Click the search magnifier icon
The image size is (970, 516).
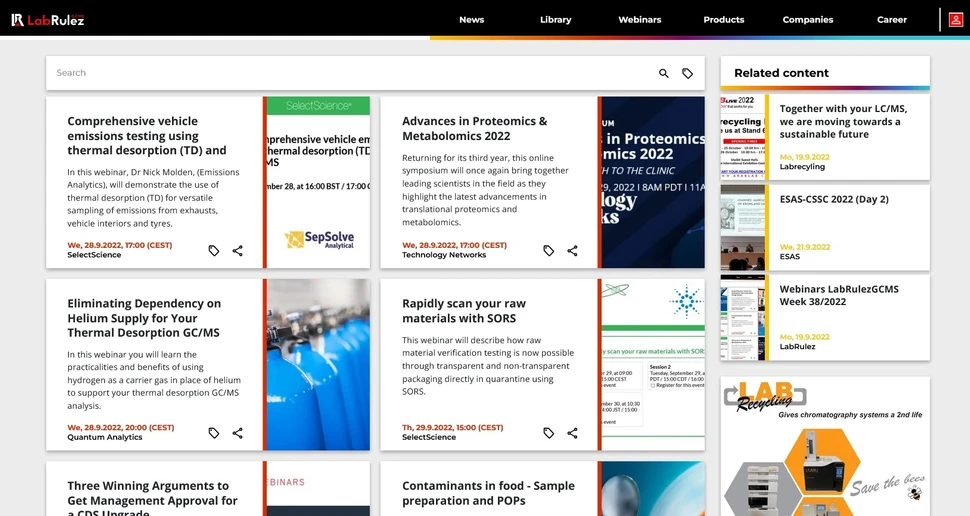pos(664,73)
